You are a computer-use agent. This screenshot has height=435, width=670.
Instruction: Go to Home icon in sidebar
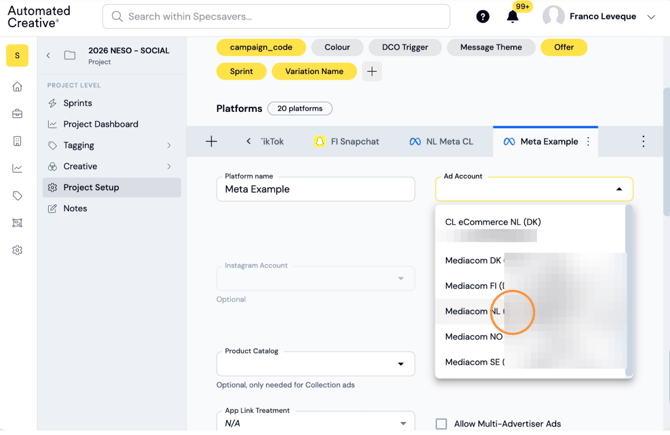pos(17,87)
